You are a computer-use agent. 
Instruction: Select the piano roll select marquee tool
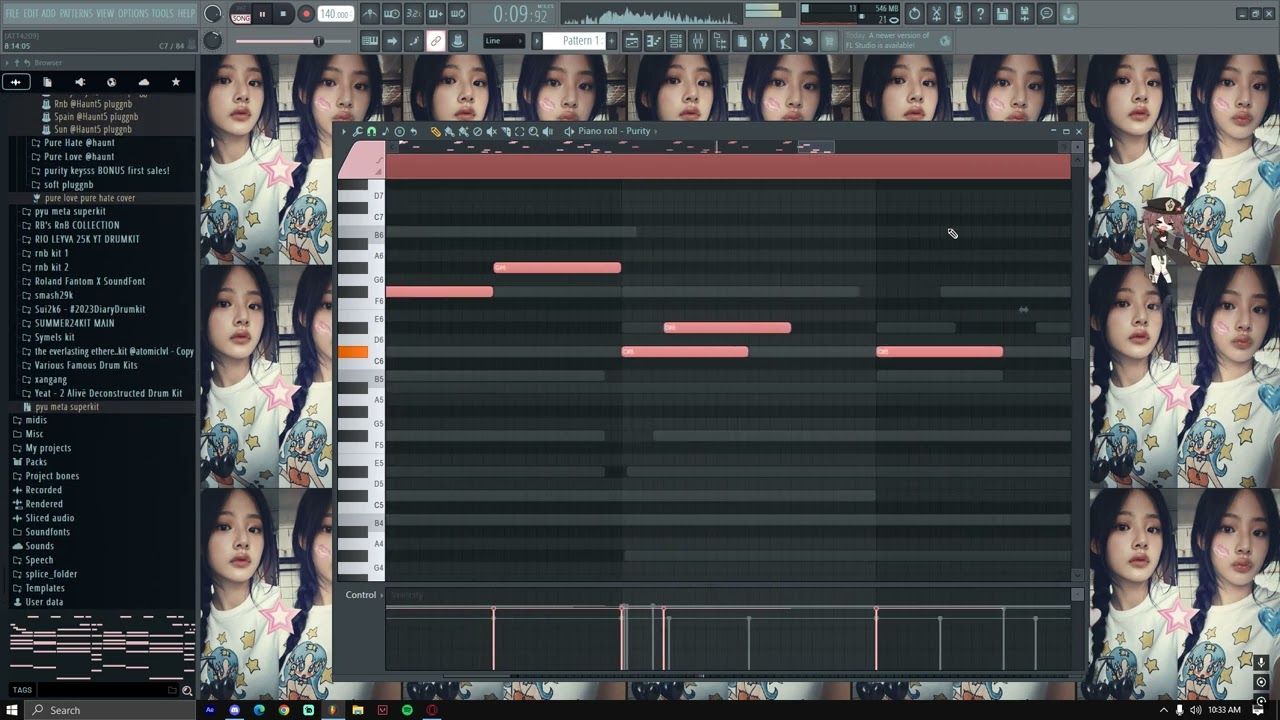click(x=519, y=132)
